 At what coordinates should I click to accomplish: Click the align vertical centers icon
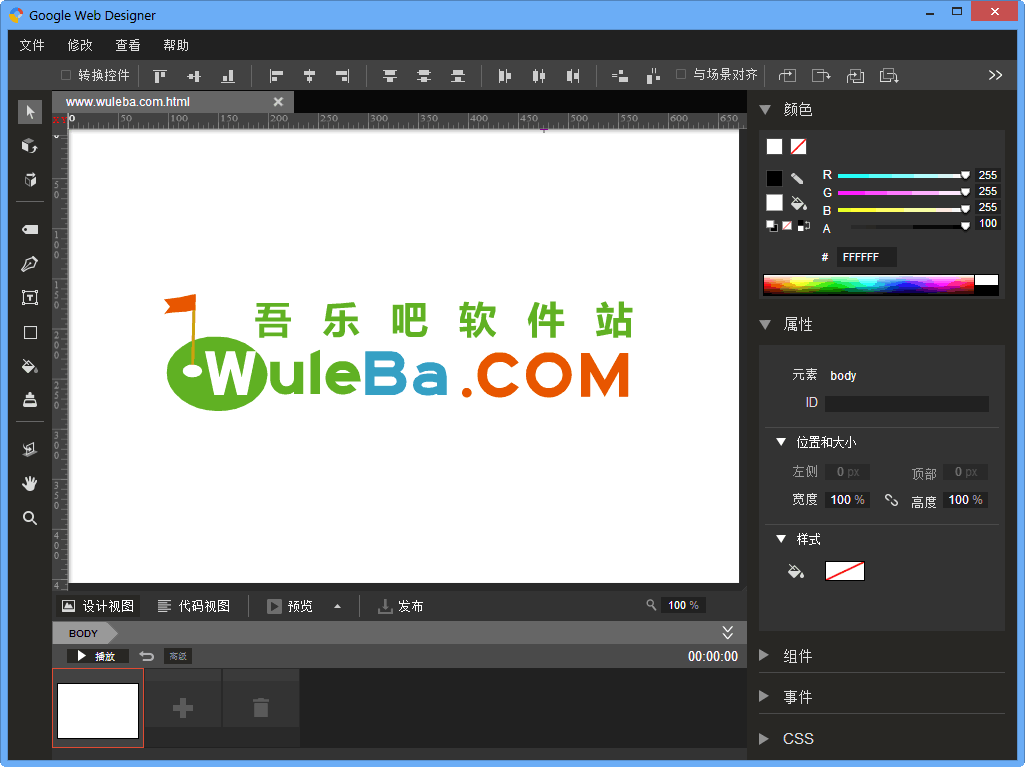(193, 76)
